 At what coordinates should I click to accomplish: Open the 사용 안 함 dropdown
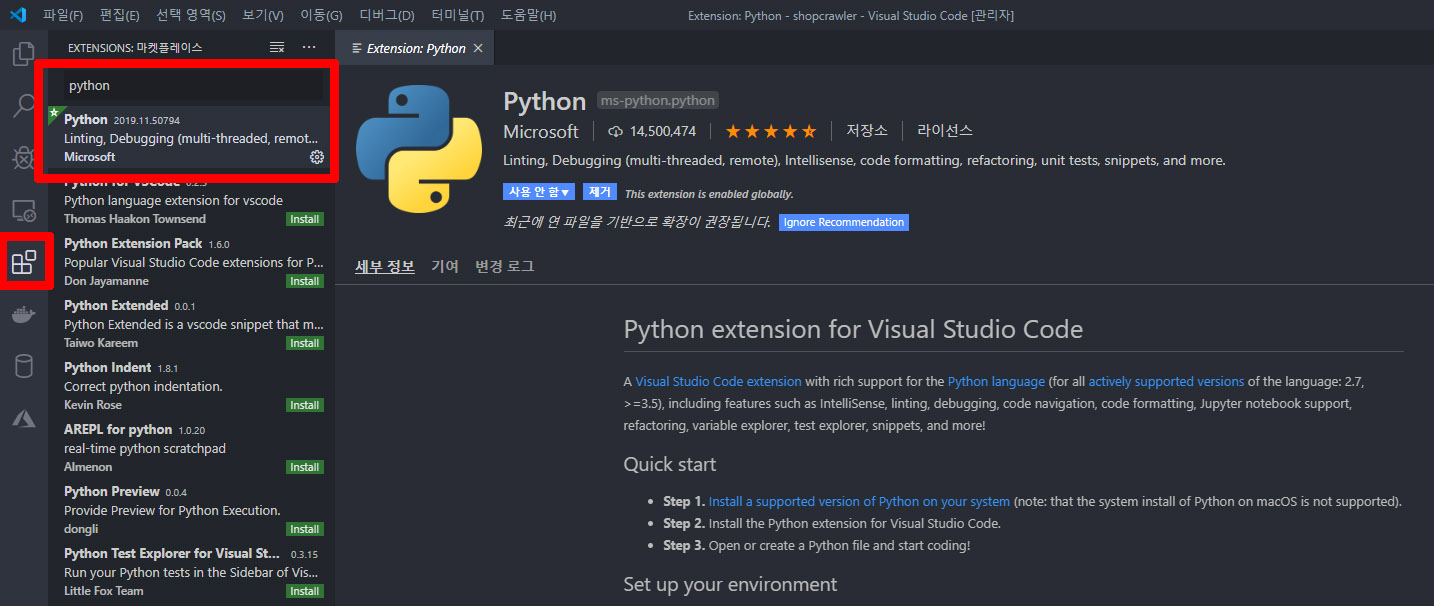pos(539,192)
